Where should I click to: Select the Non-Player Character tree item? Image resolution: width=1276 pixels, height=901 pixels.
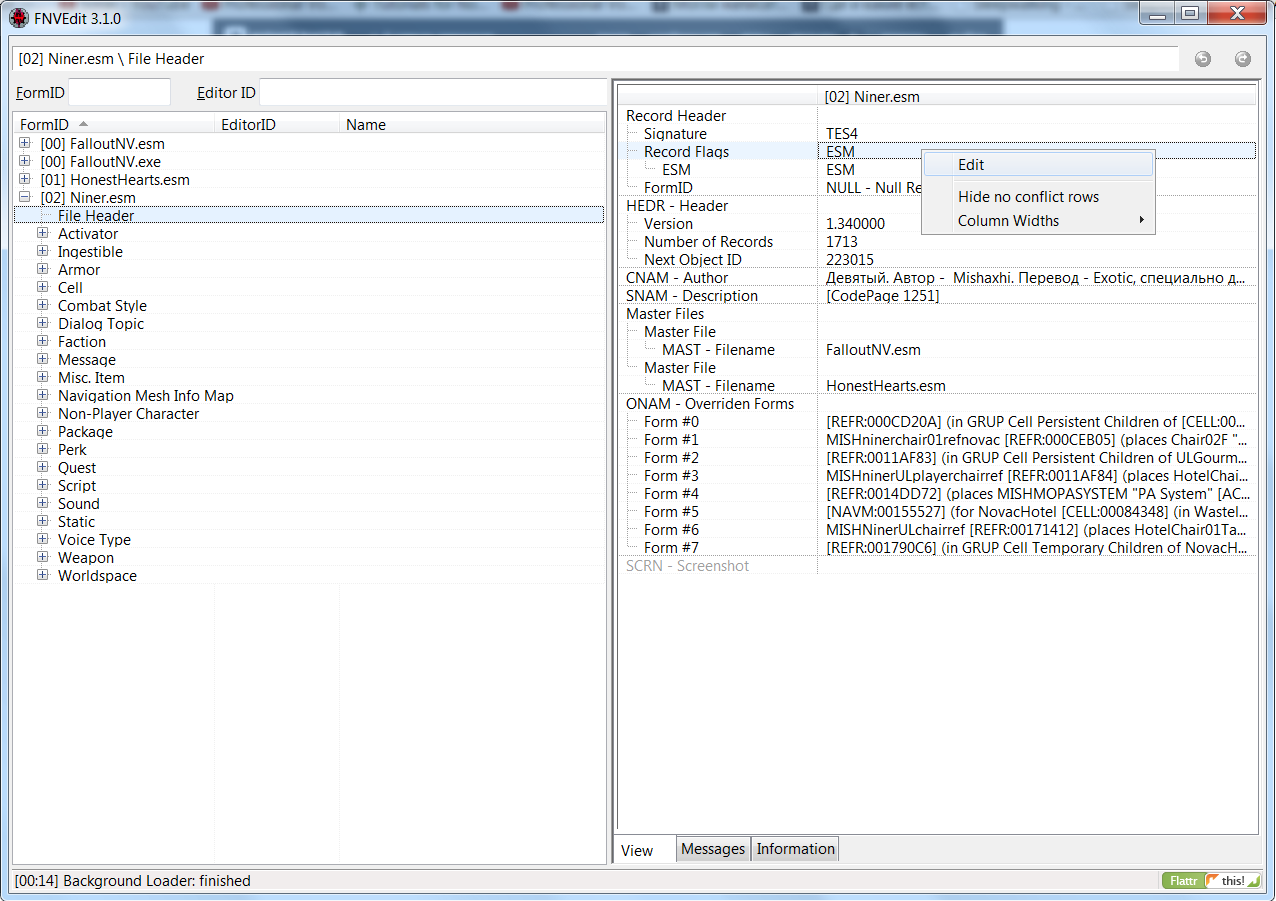pos(128,413)
